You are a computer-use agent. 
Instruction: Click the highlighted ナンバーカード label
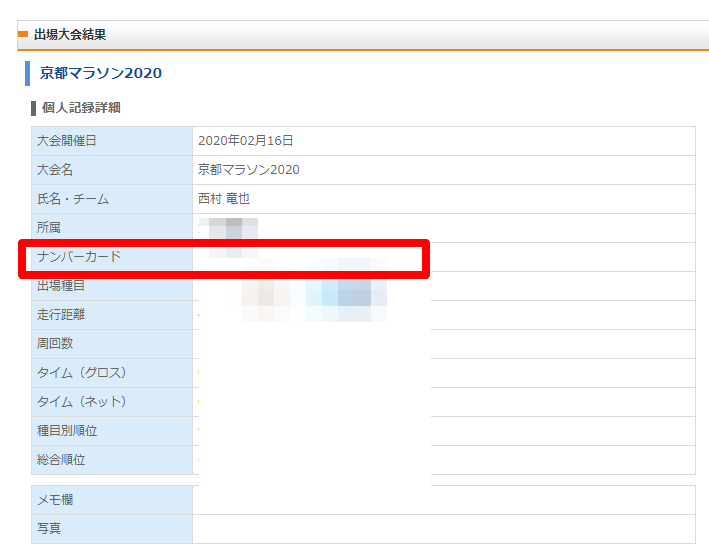79,257
